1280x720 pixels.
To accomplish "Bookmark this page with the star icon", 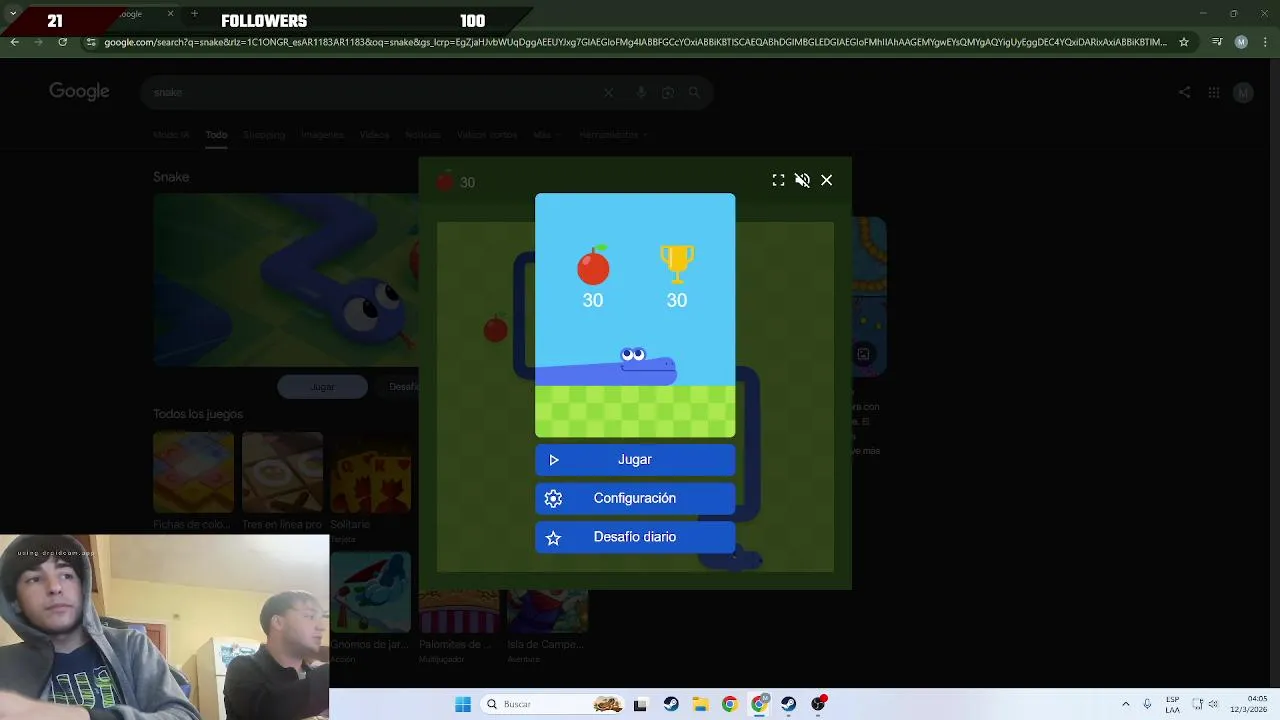I will (1184, 42).
